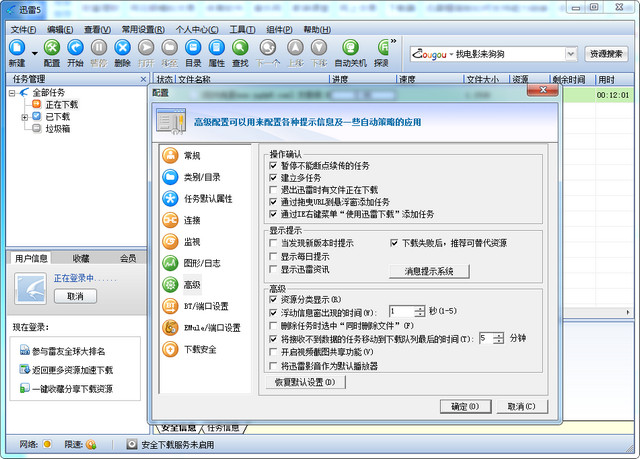The width and height of the screenshot is (640, 459).
Task: Click the 取消(C) button in config dialog
Action: [521, 406]
